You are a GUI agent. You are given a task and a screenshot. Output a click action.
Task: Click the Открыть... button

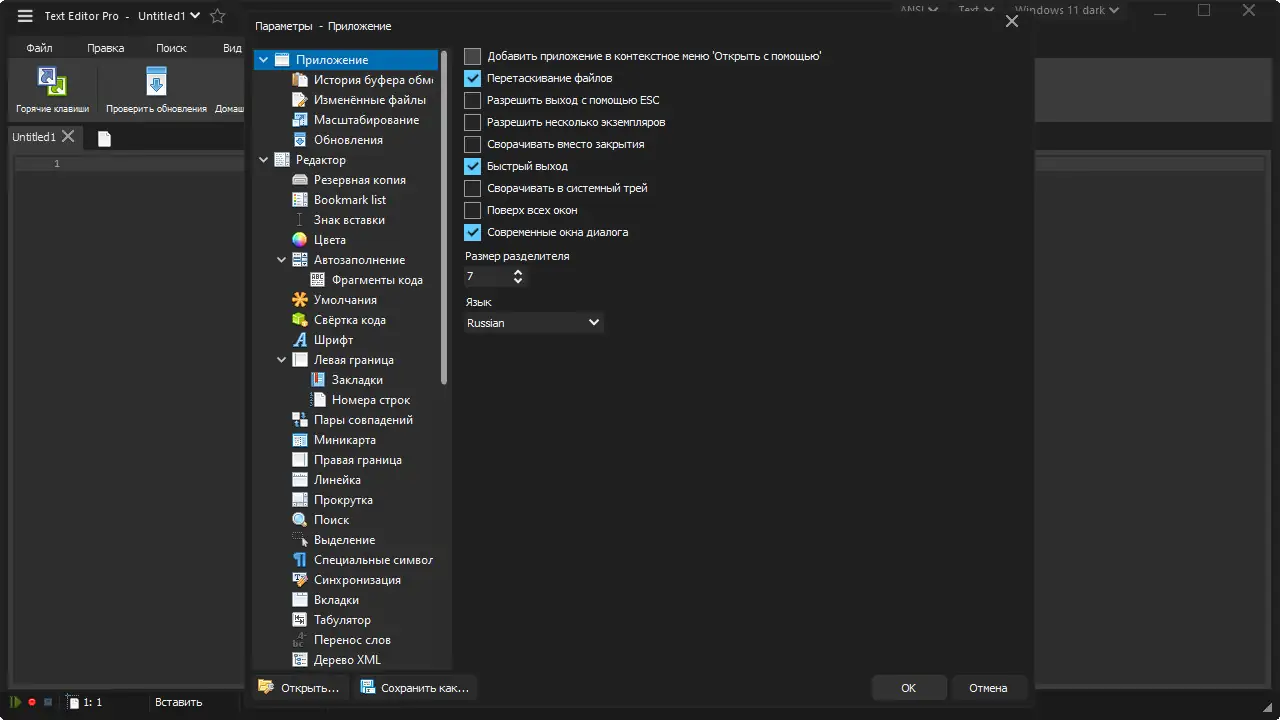pyautogui.click(x=300, y=688)
